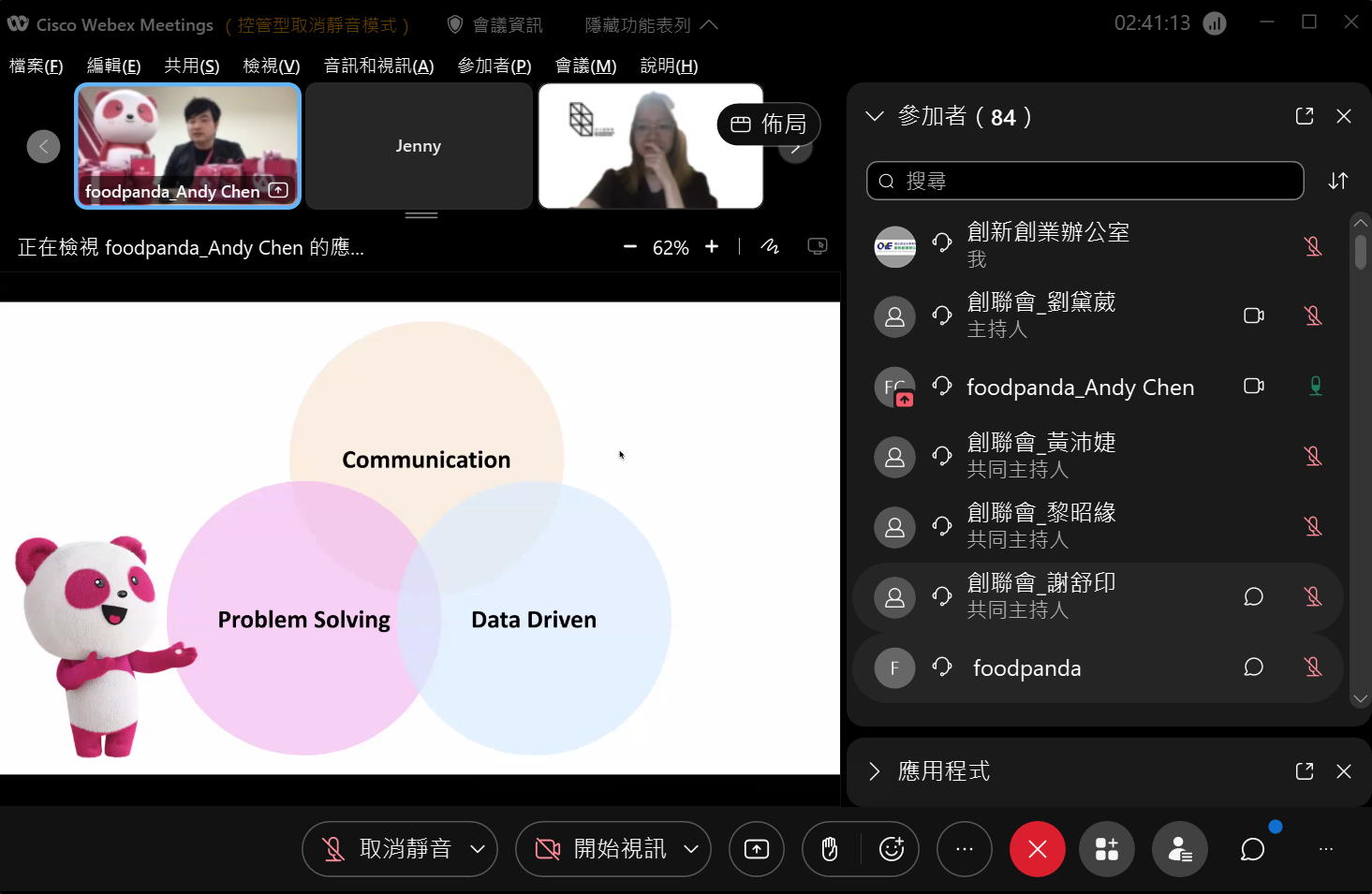Open the 會議(M) menu
Screen dimensions: 1372x894
pyautogui.click(x=586, y=66)
